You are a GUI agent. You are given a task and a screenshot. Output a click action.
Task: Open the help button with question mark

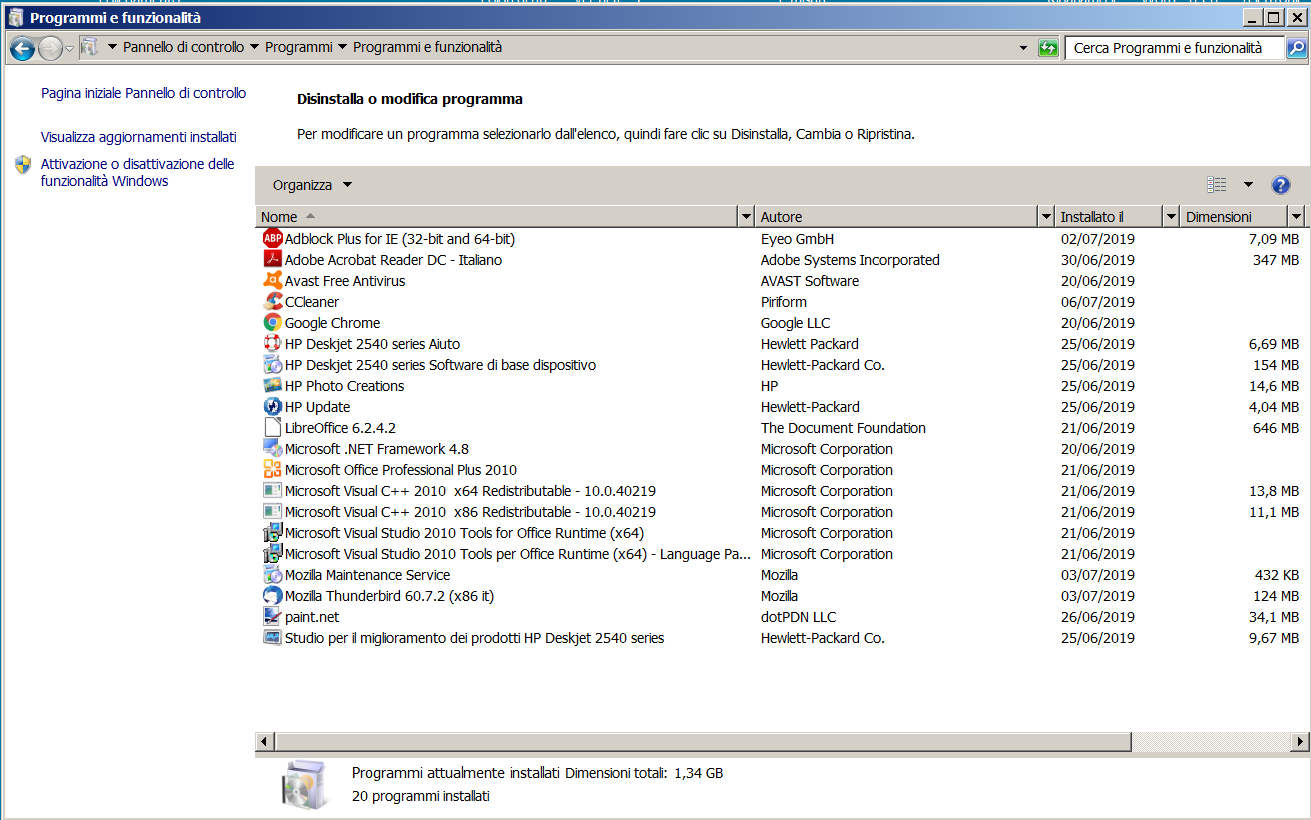[1281, 185]
